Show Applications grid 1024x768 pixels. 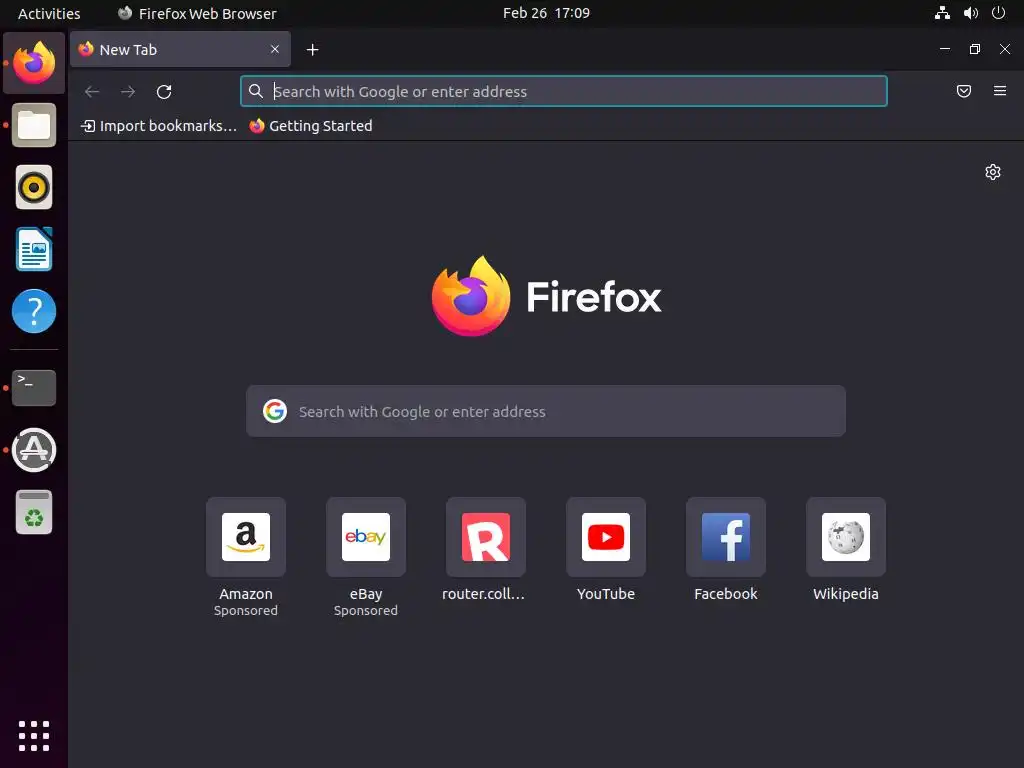(x=34, y=736)
